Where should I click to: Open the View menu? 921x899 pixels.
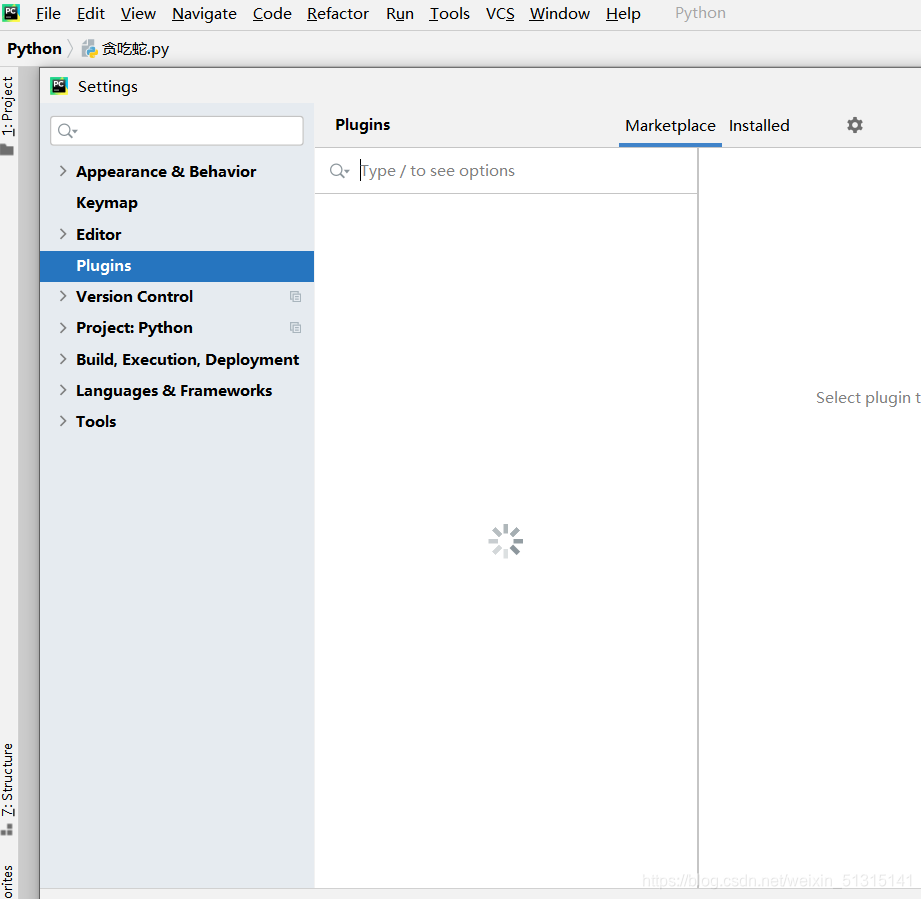[x=138, y=14]
